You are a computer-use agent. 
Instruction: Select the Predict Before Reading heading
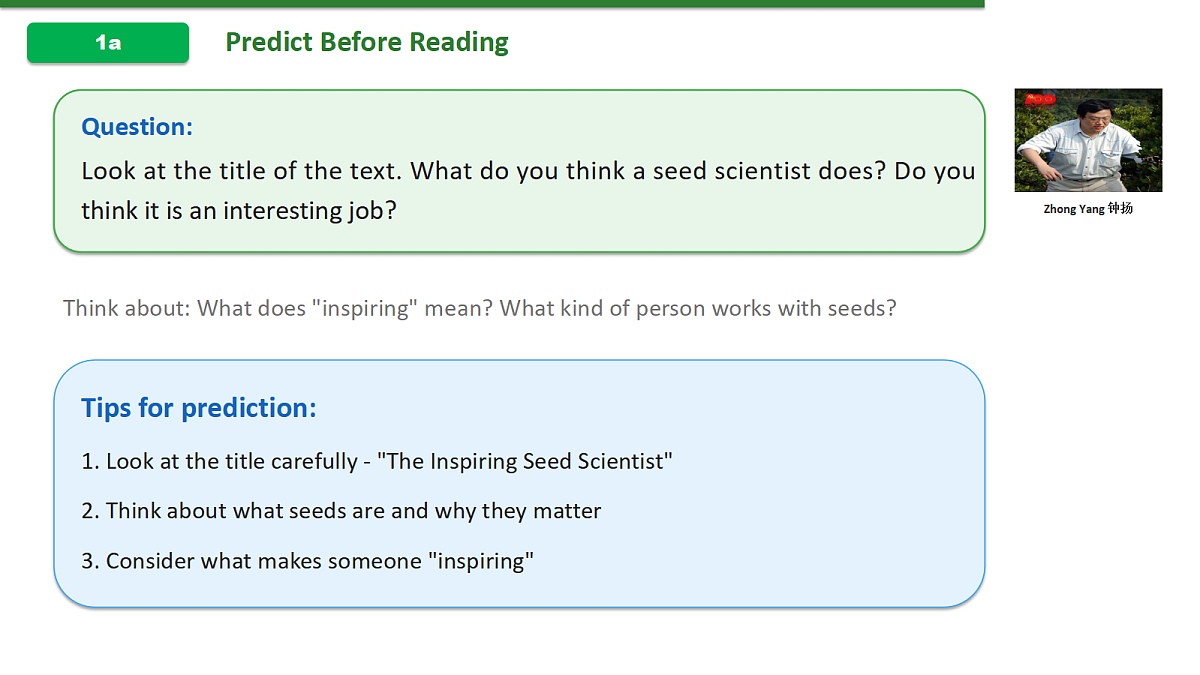pyautogui.click(x=367, y=42)
